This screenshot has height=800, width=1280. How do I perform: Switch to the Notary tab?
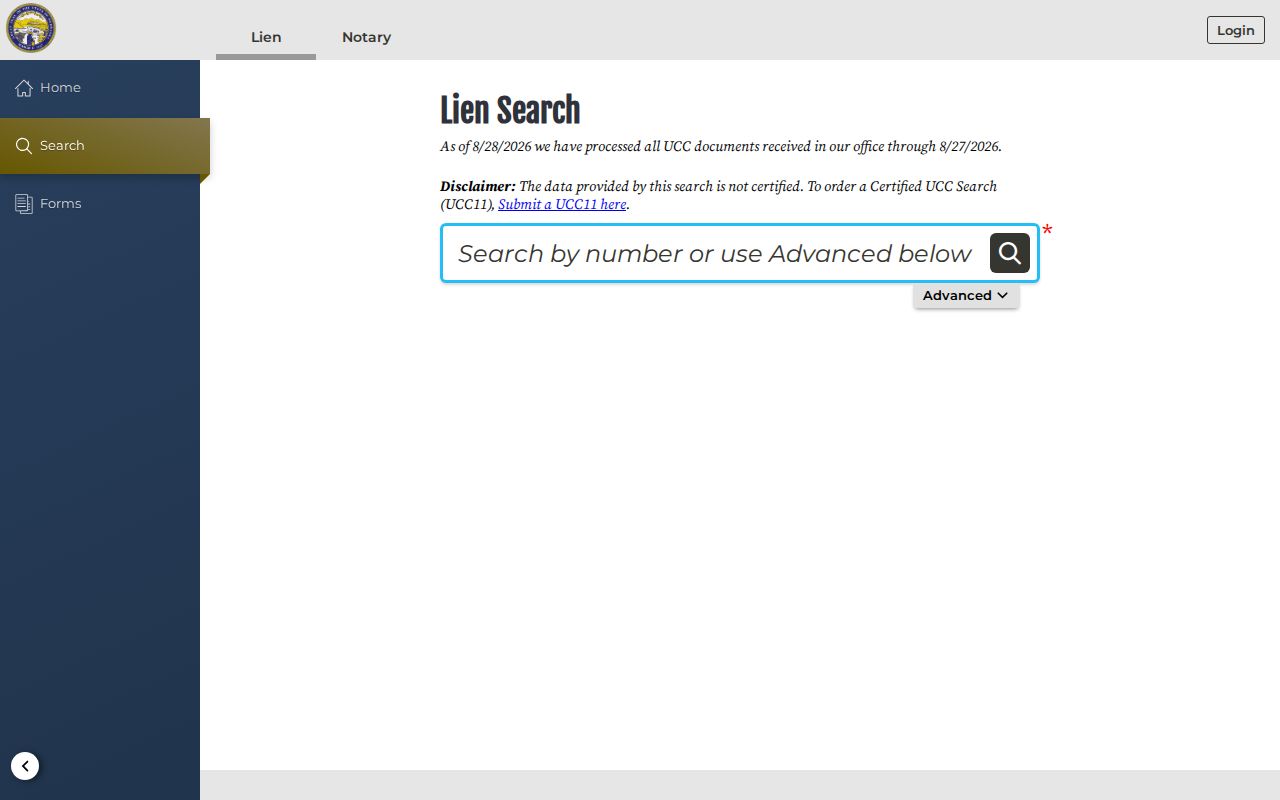366,37
